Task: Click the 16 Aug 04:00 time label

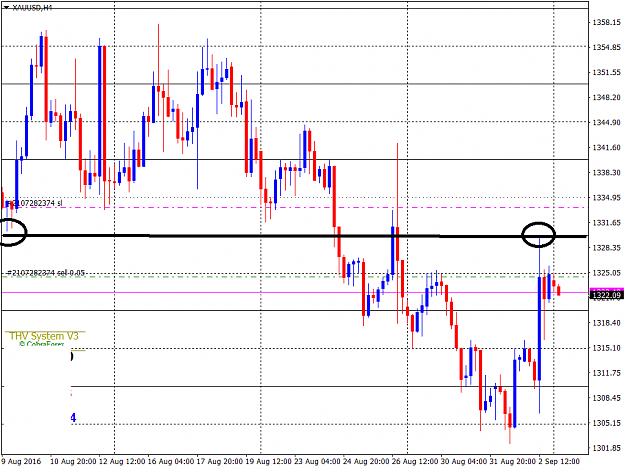Action: (x=171, y=461)
